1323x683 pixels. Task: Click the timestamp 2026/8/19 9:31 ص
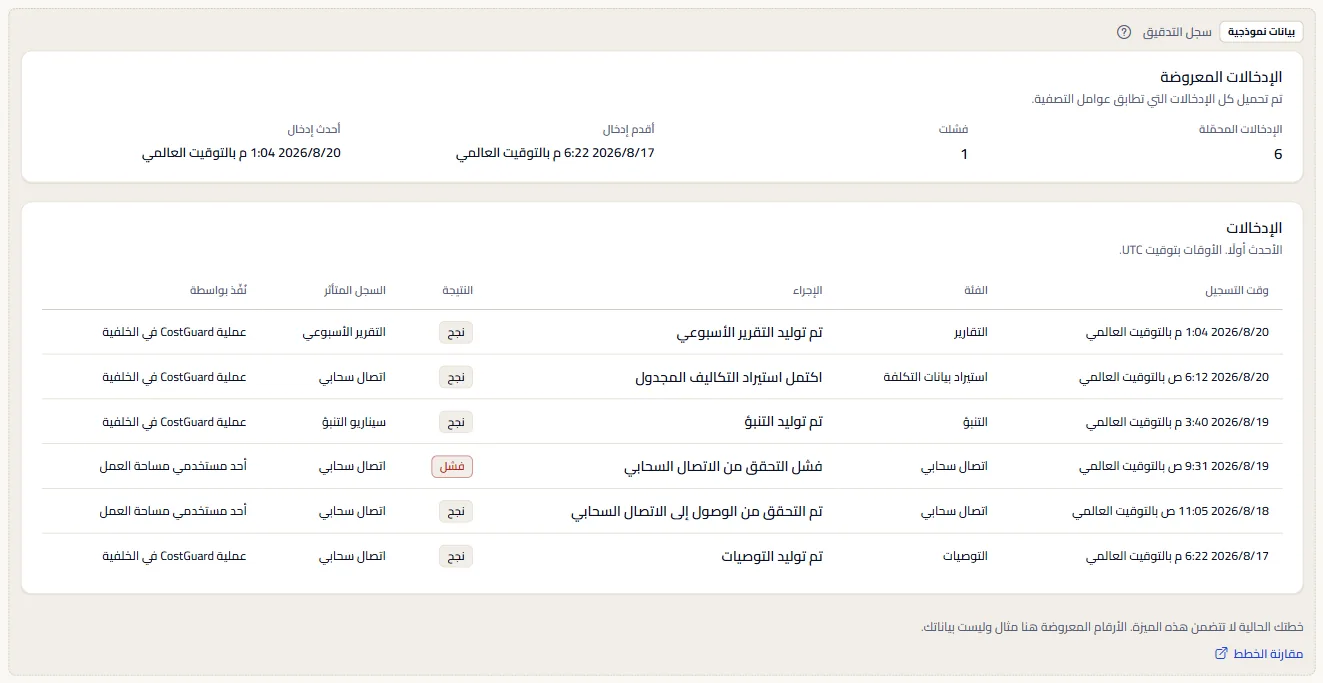[1174, 467]
